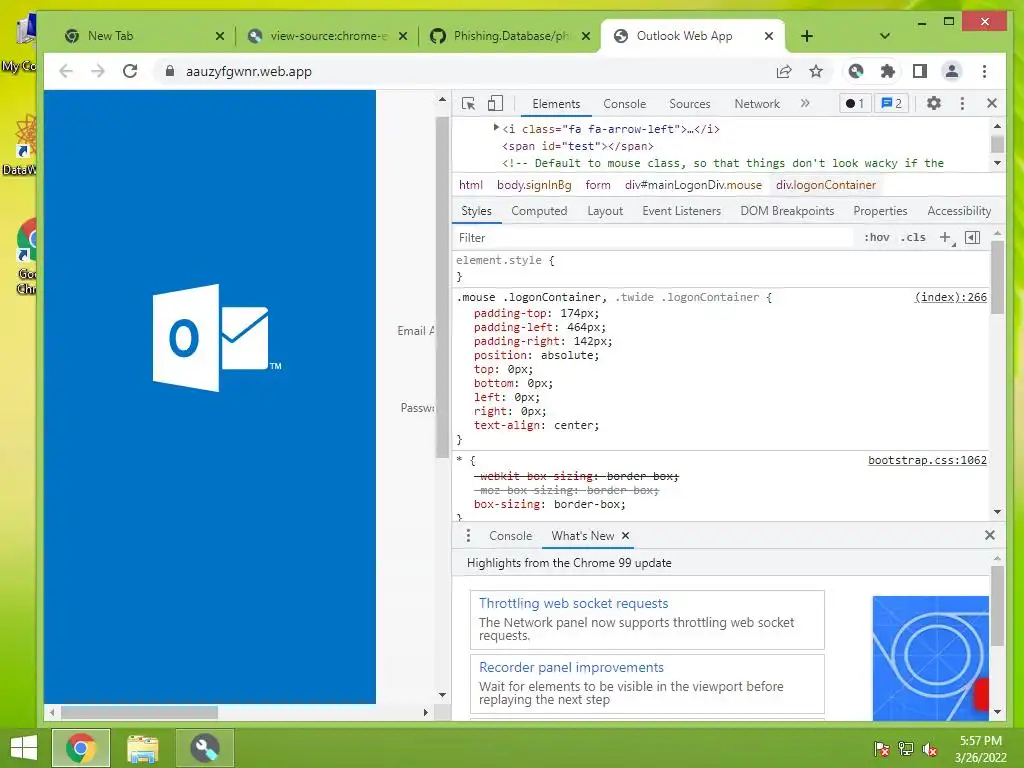Open Throttling web socket requests link

[573, 603]
